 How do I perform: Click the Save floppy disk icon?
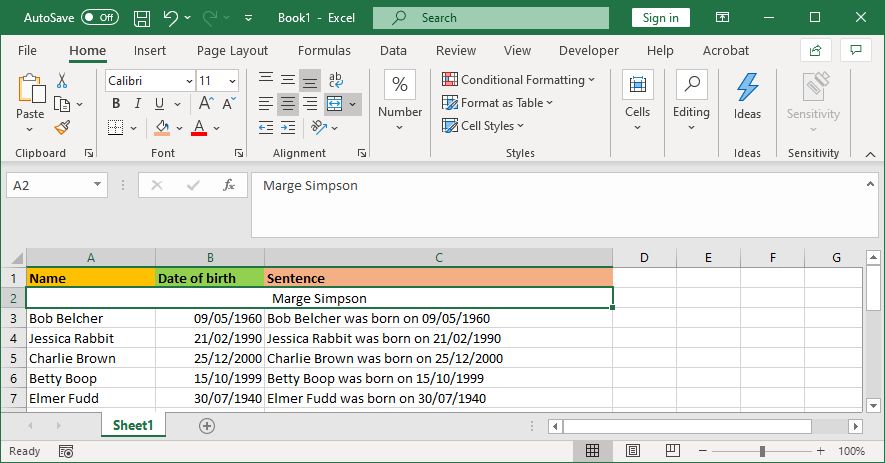coord(142,18)
